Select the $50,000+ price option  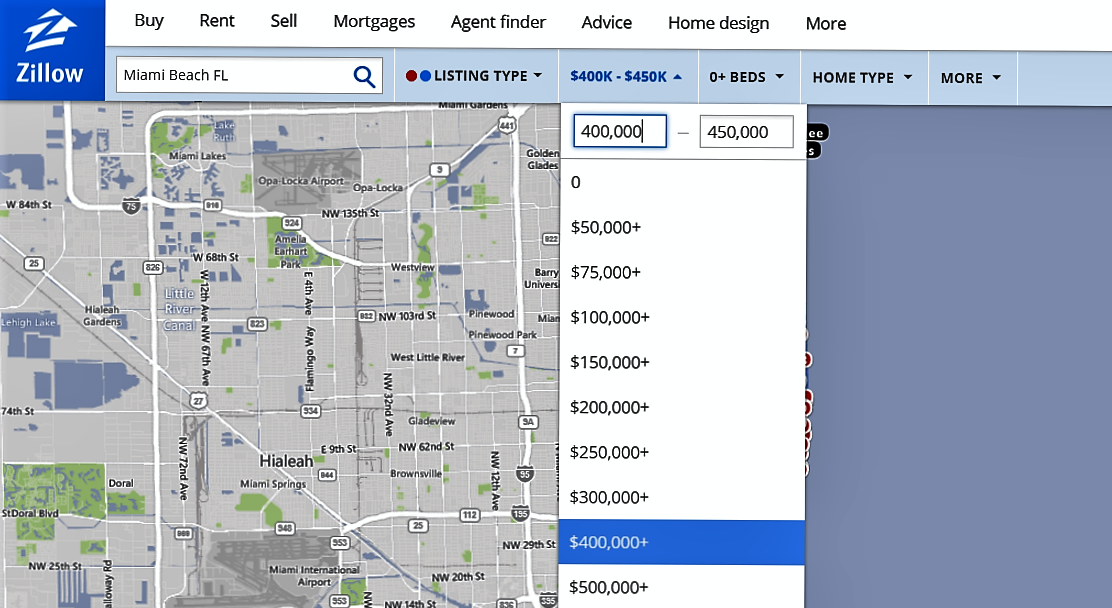682,227
